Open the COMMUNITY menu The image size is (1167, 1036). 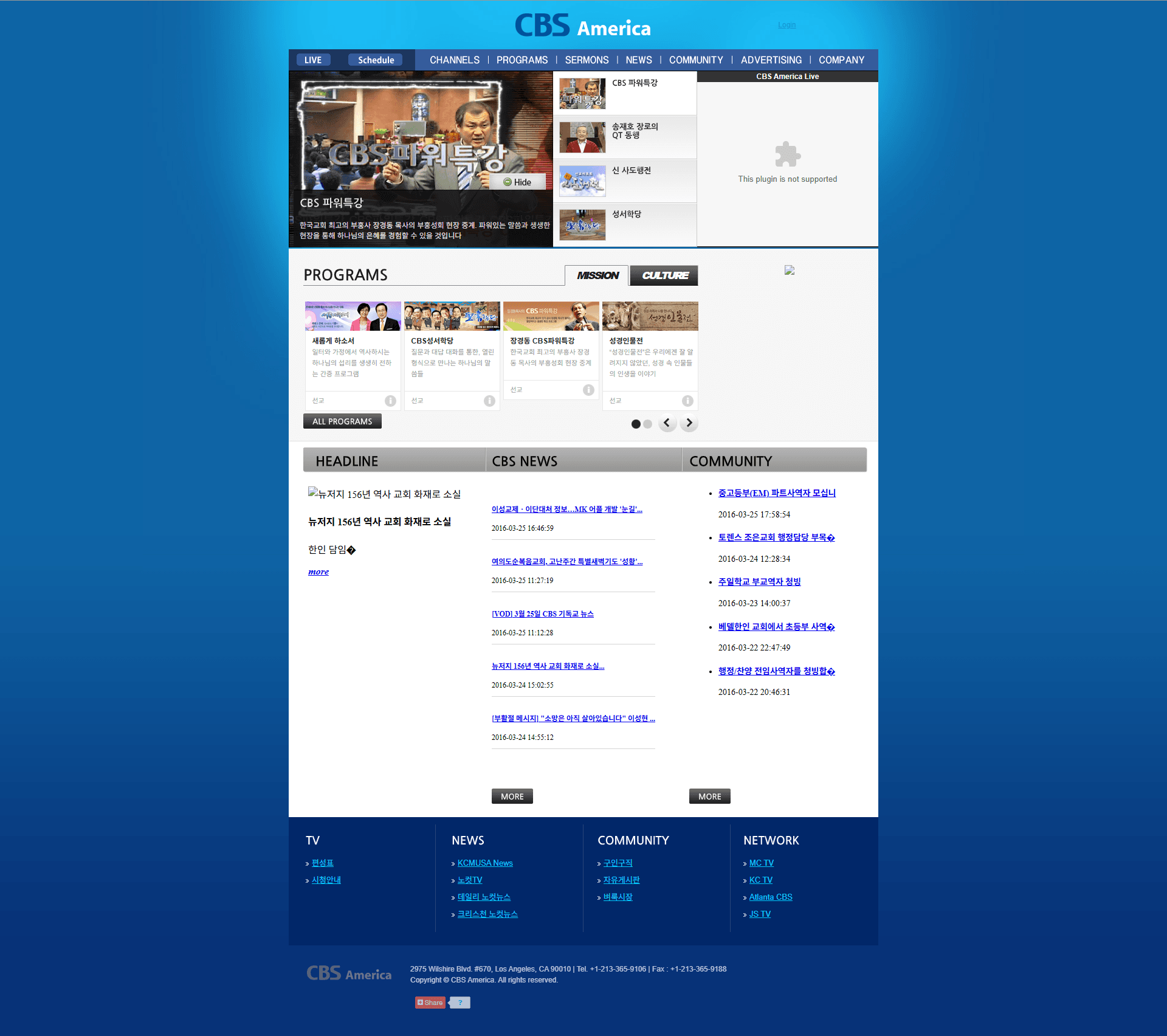click(x=696, y=60)
